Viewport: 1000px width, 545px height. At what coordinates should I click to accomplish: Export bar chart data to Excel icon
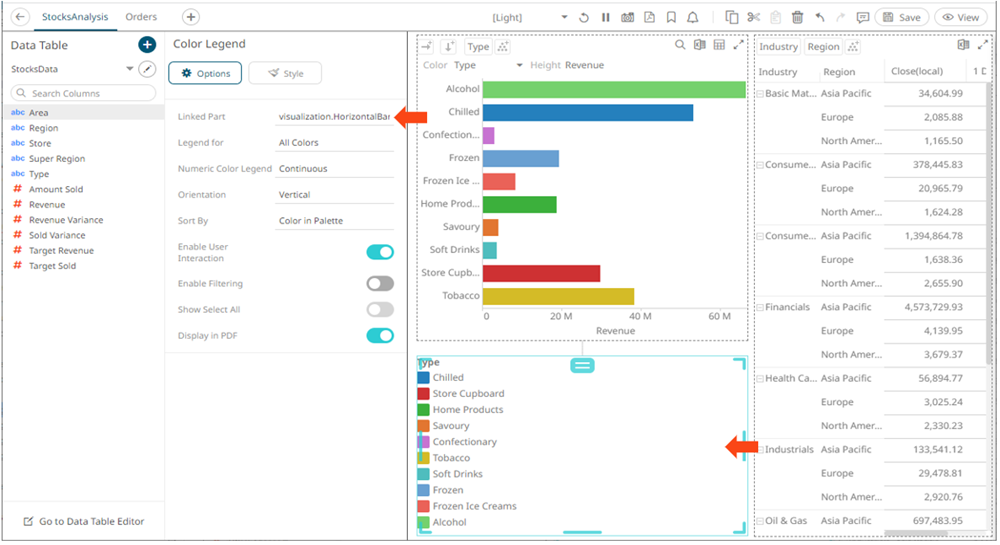[x=700, y=45]
